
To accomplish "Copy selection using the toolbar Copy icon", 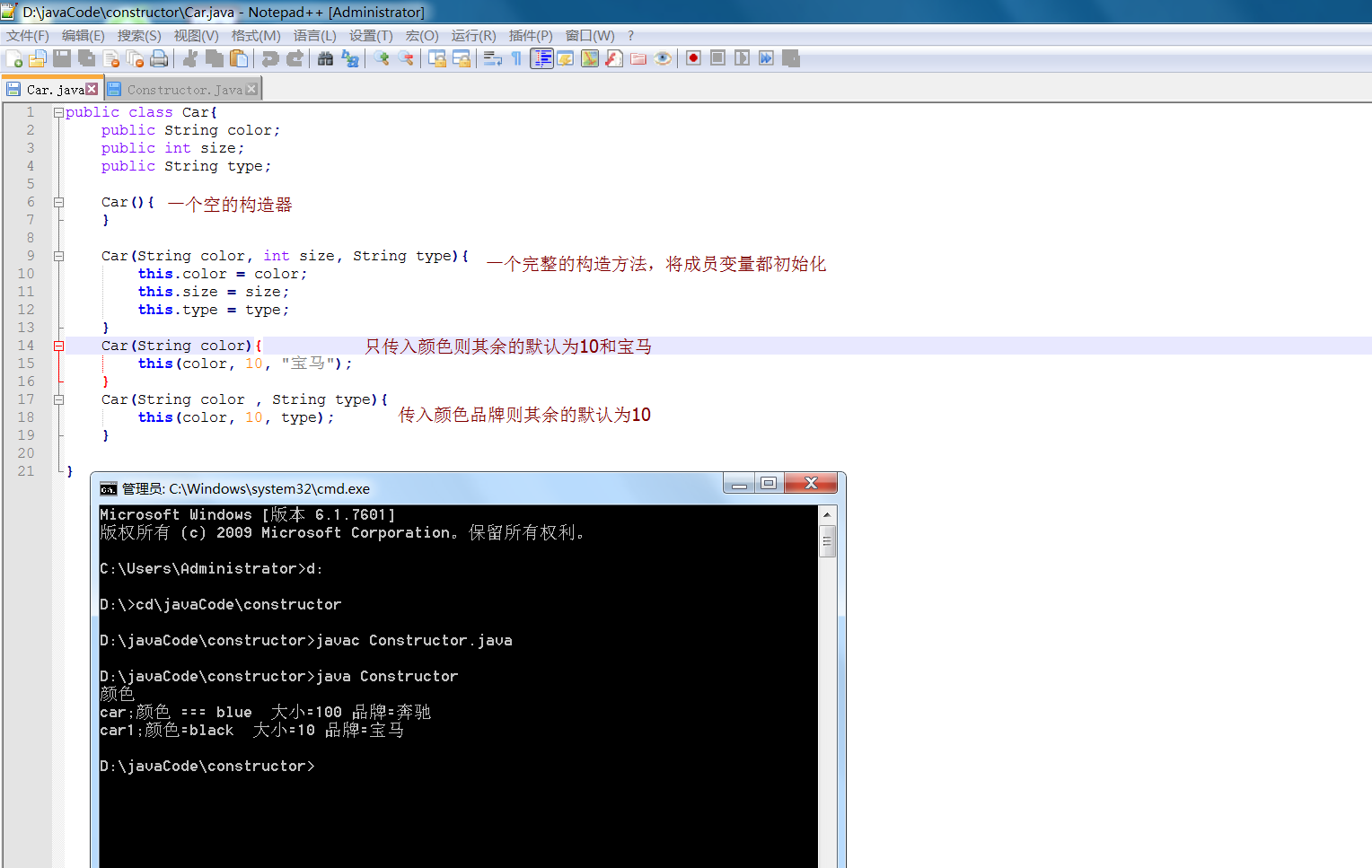I will coord(215,58).
